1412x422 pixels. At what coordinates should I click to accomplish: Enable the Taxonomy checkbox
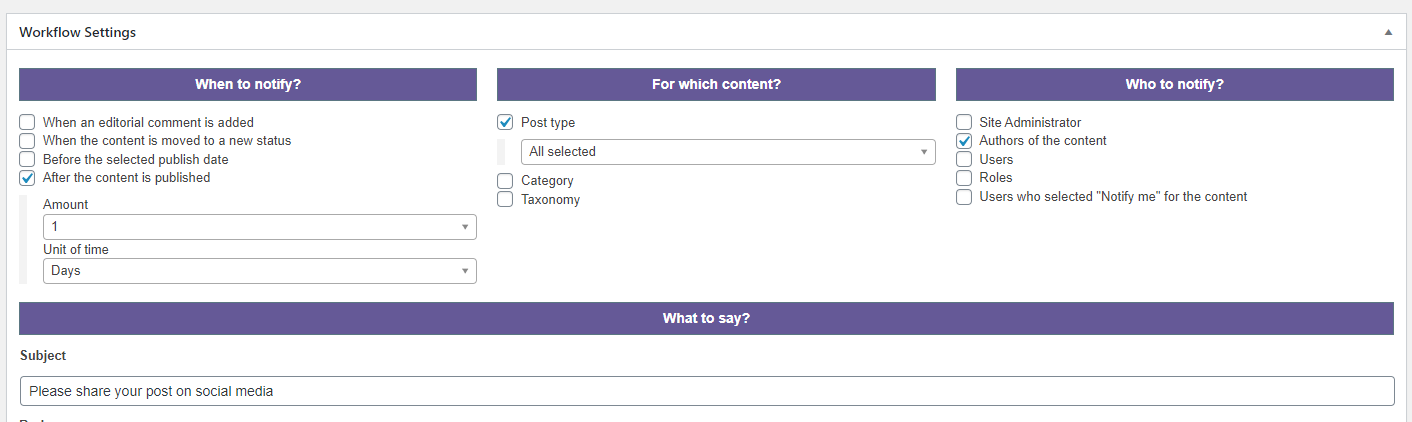coord(506,199)
